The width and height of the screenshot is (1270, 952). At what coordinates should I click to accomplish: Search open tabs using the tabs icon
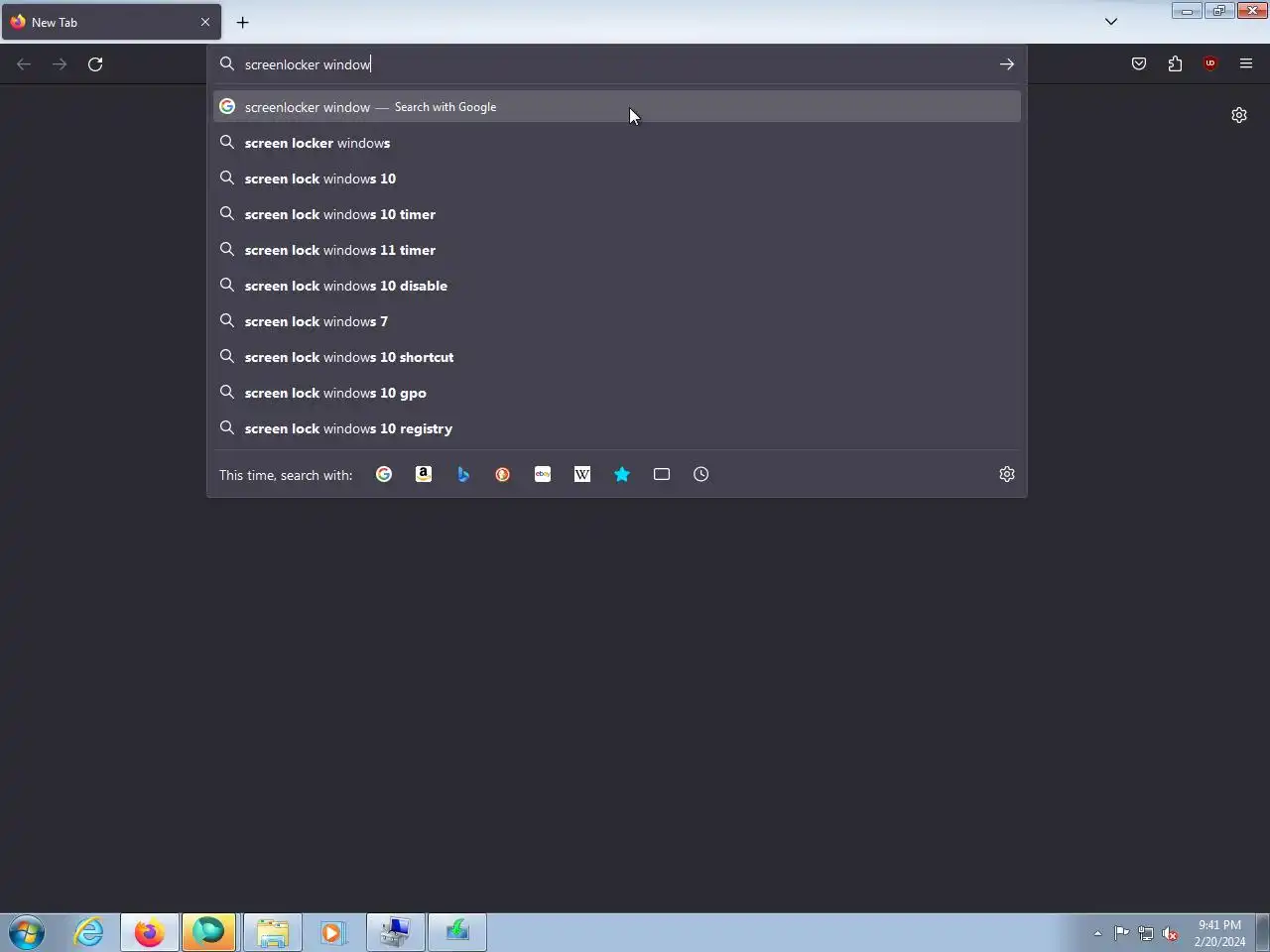point(662,474)
